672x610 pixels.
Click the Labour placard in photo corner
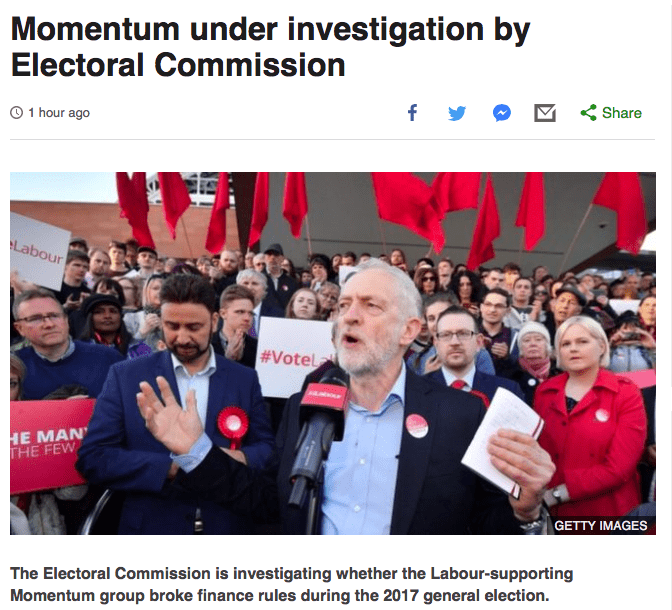click(x=39, y=251)
